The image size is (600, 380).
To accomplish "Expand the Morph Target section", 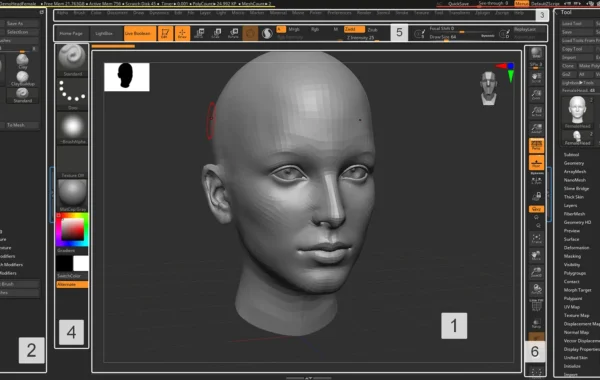I will 577,290.
